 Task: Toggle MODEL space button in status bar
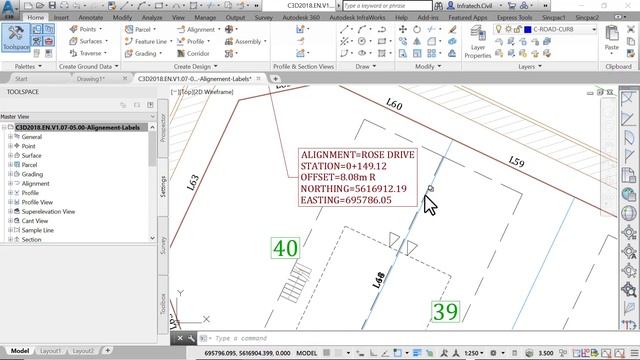tap(307, 353)
